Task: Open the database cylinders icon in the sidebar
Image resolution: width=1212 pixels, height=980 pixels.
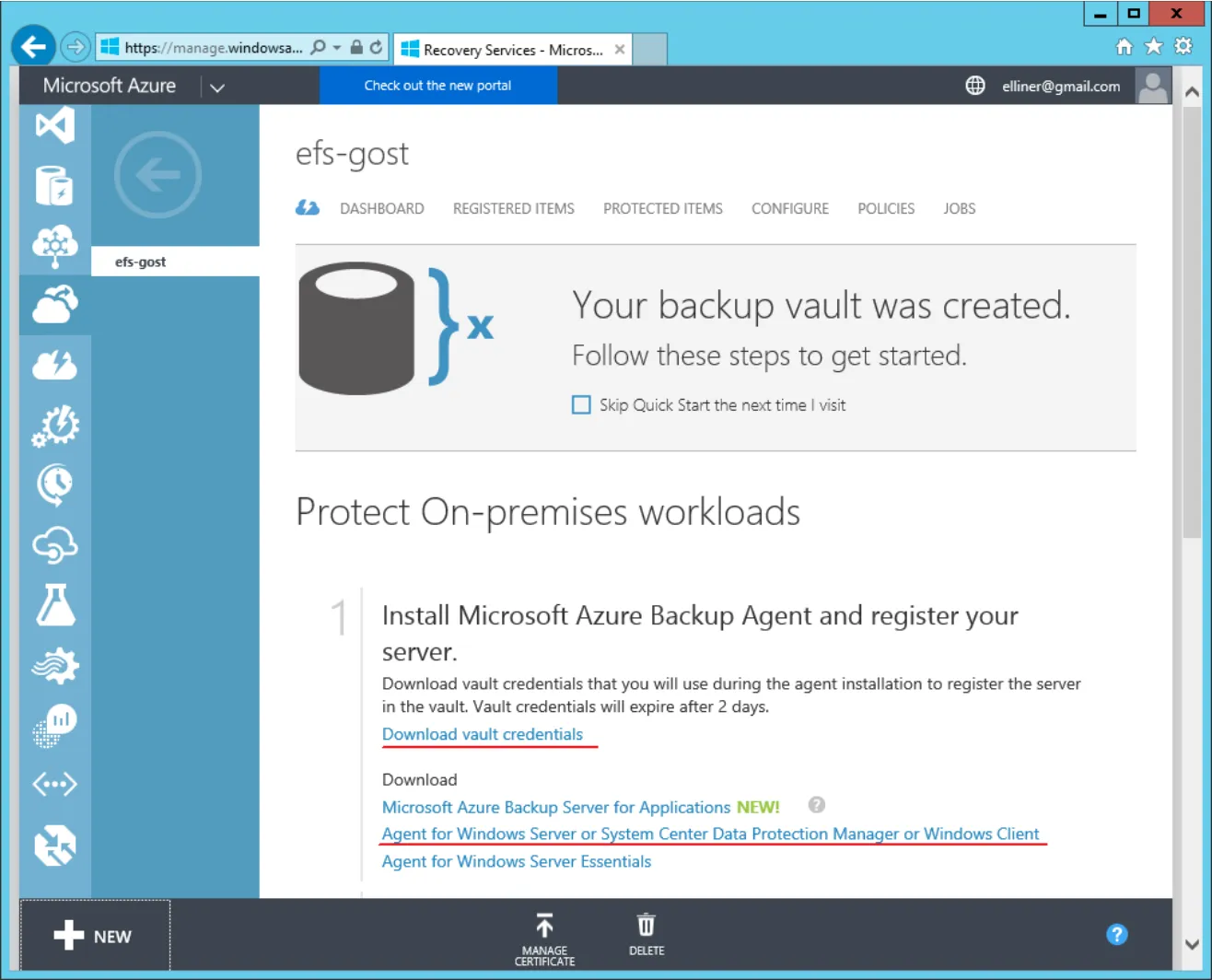Action: pos(55,185)
